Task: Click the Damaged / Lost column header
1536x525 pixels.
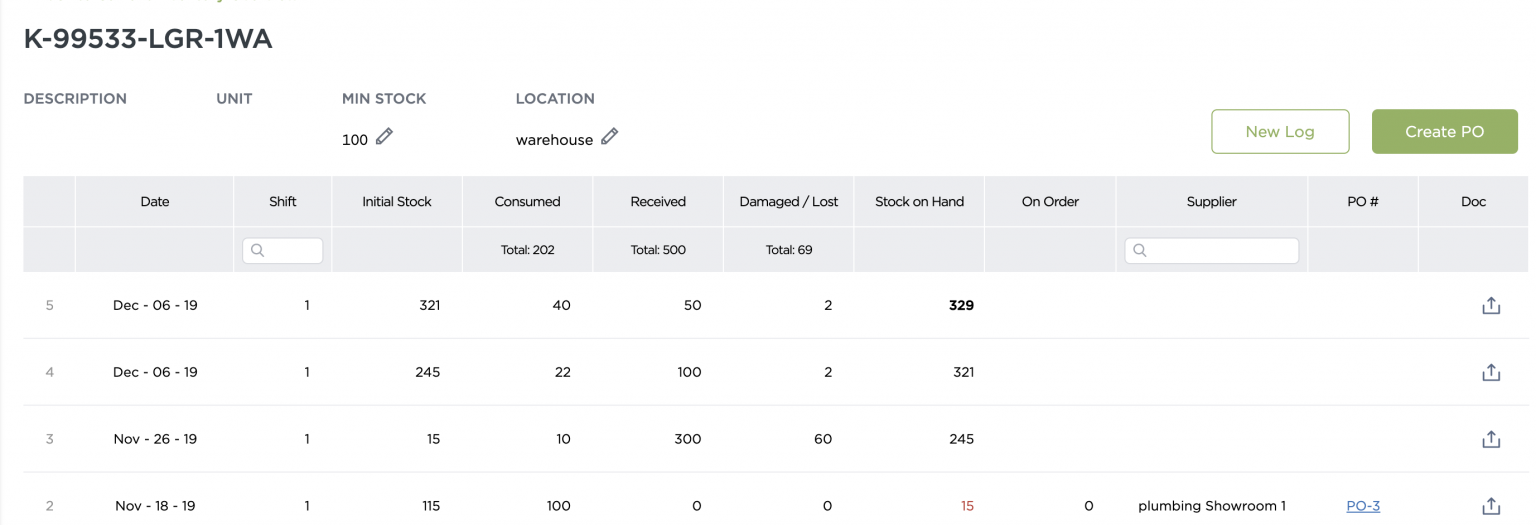Action: pyautogui.click(x=788, y=202)
